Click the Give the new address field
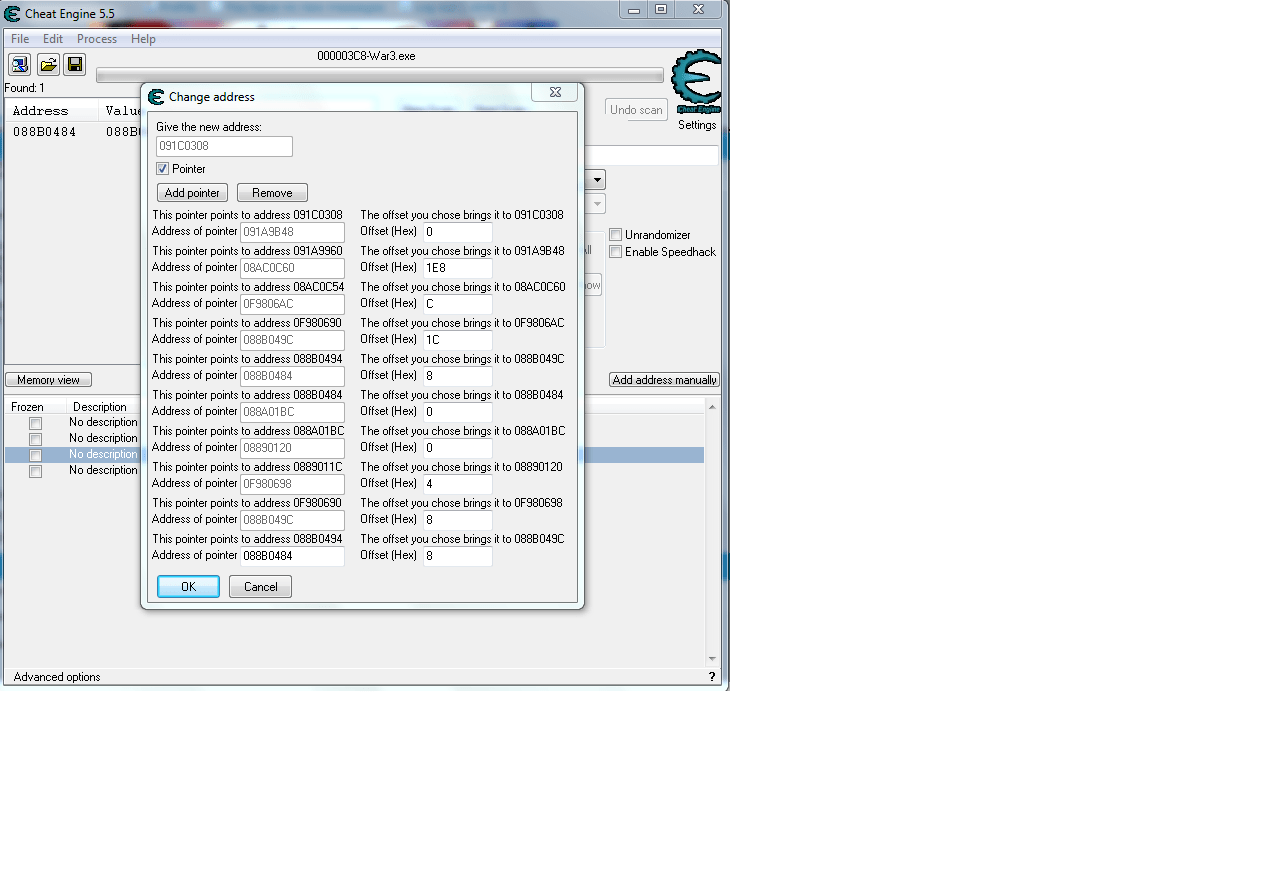 [x=224, y=147]
